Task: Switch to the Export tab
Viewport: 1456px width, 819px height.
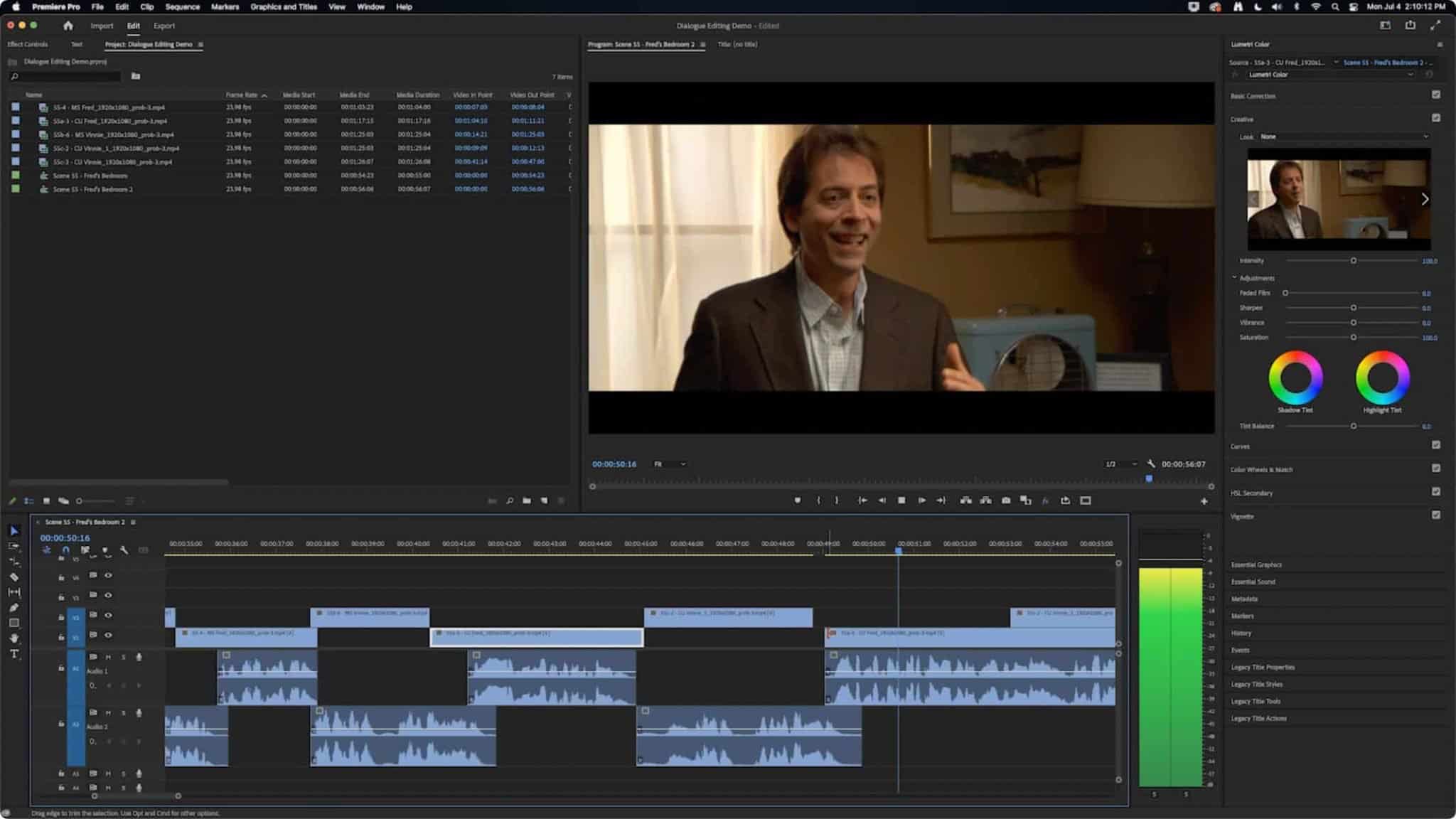Action: tap(164, 26)
